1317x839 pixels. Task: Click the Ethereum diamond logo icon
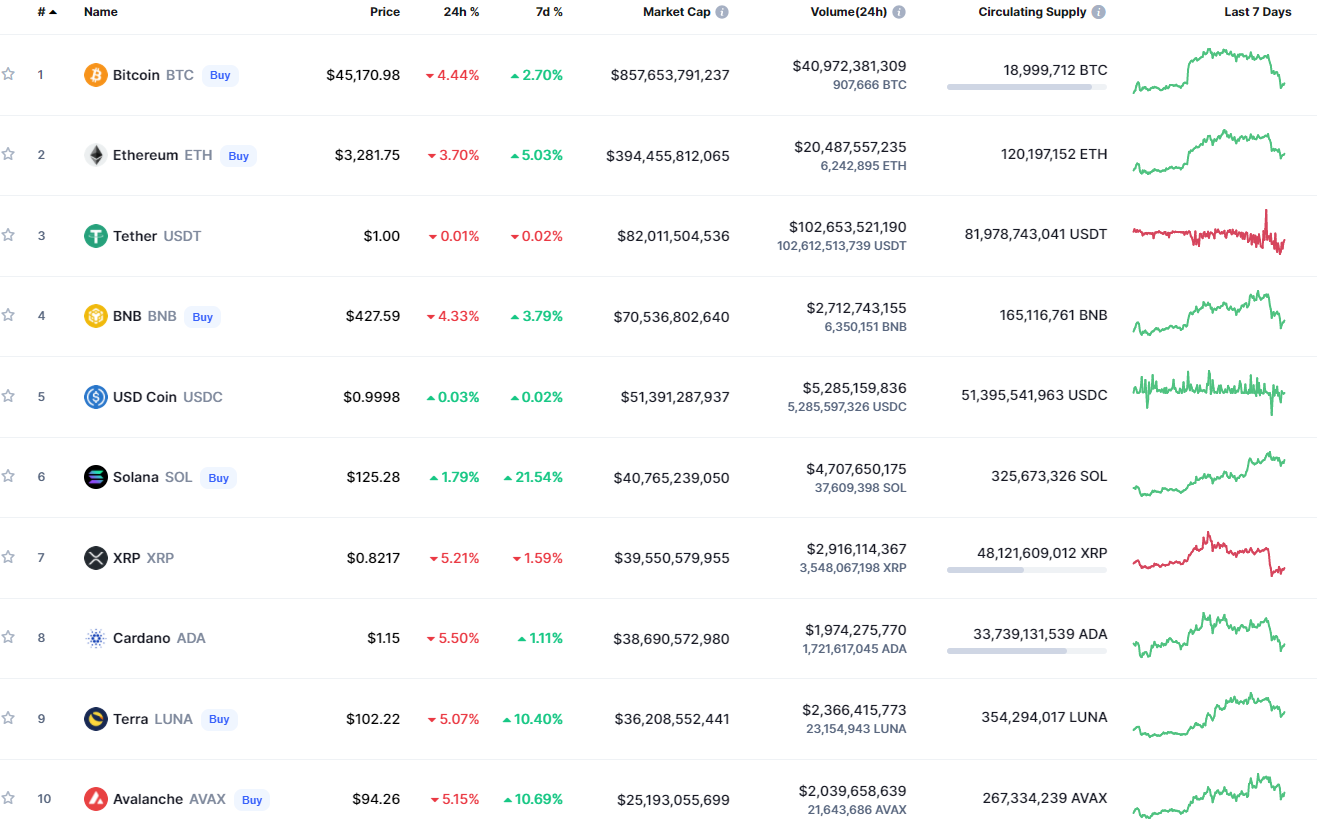coord(96,155)
